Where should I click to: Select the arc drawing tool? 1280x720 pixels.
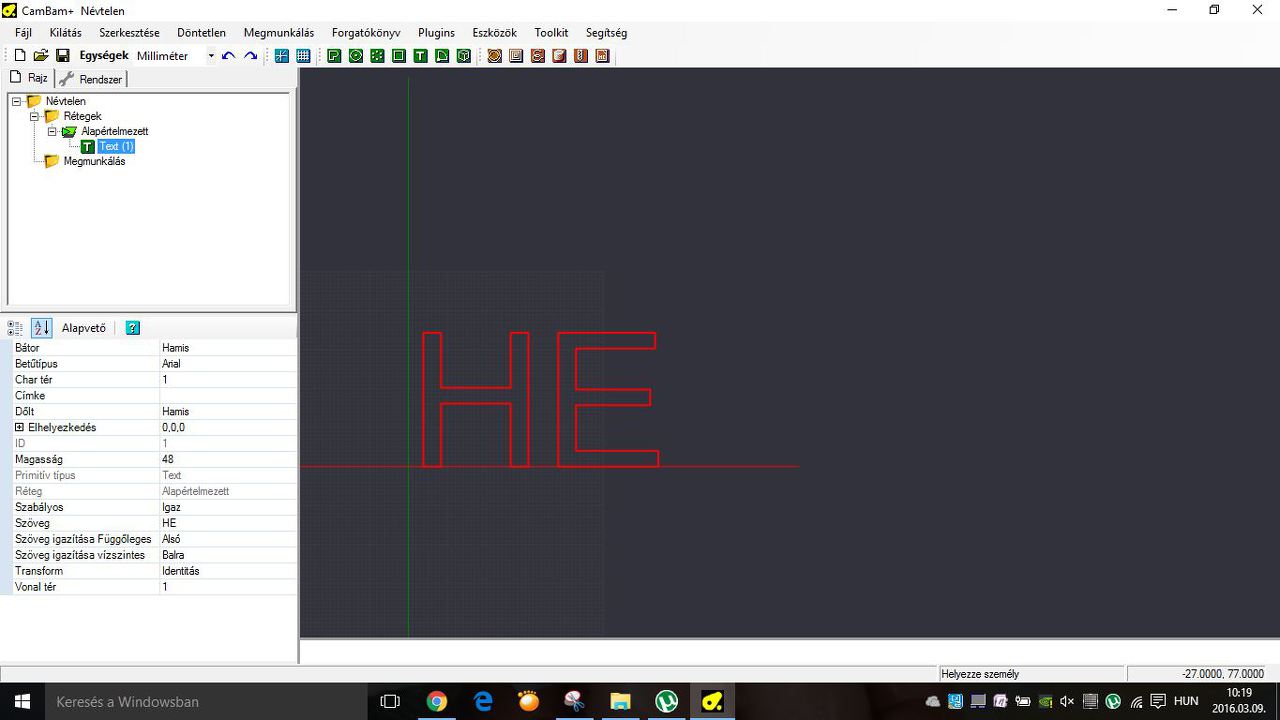(x=442, y=56)
